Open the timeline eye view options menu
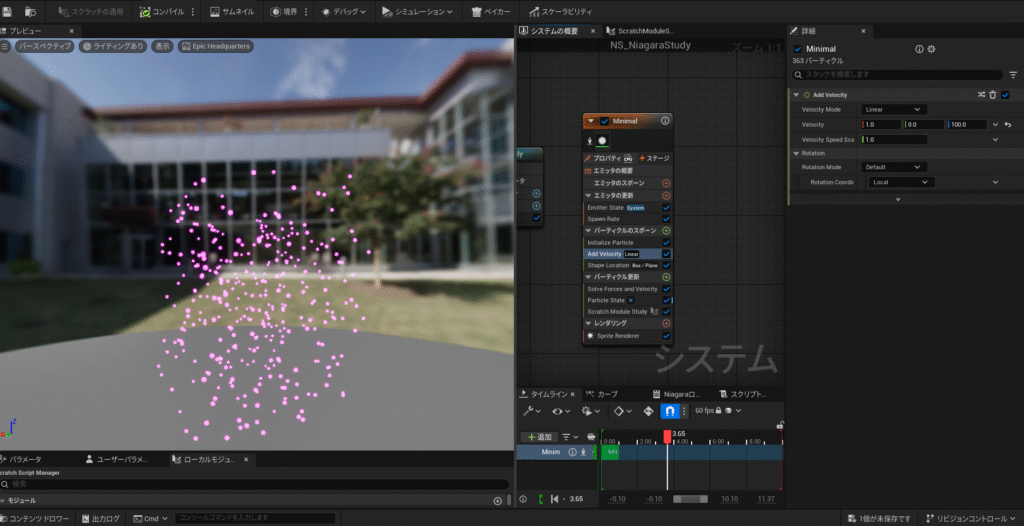Viewport: 1024px width, 526px height. 560,411
